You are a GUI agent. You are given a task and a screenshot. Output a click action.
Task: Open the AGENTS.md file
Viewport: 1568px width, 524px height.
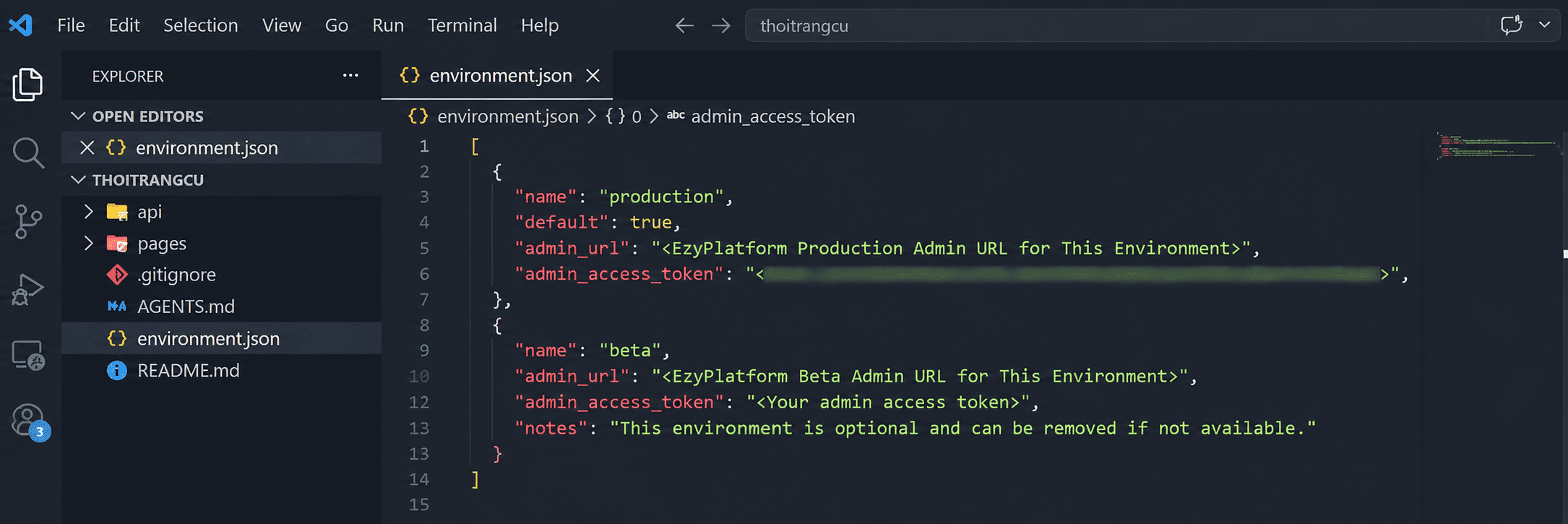tap(222, 306)
